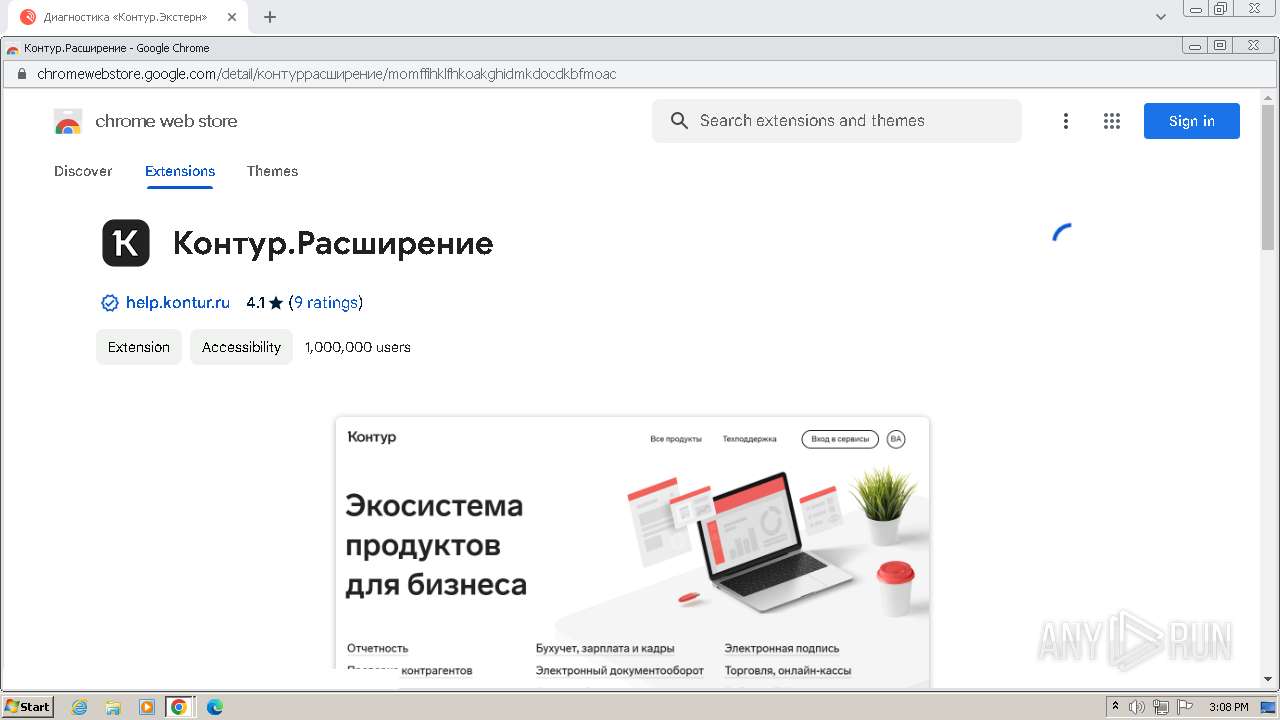Open Internet Explorer from taskbar
Viewport: 1280px width, 720px height.
point(80,707)
